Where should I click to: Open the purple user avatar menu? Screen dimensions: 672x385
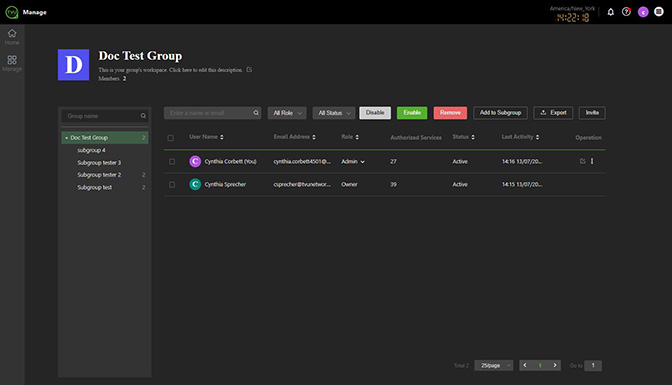click(x=643, y=12)
